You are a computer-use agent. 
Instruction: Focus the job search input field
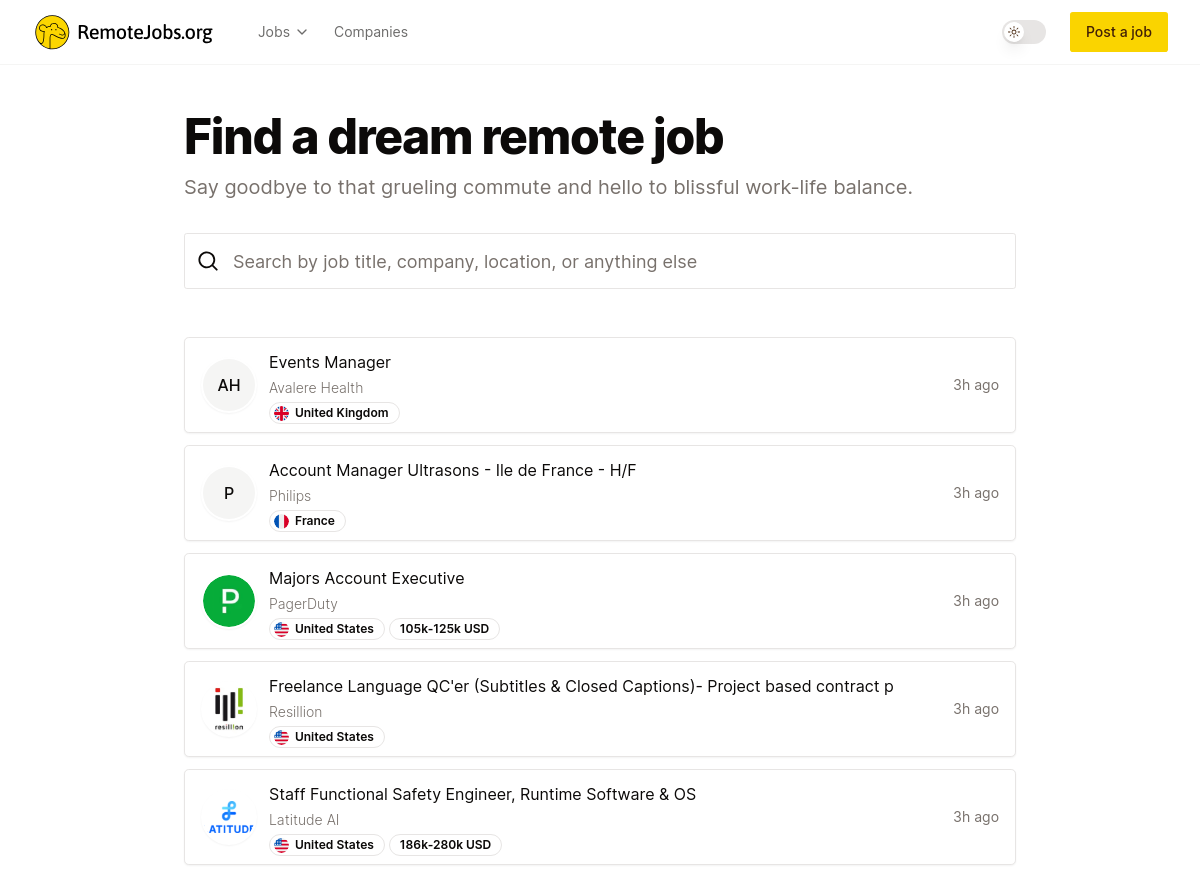(x=600, y=261)
